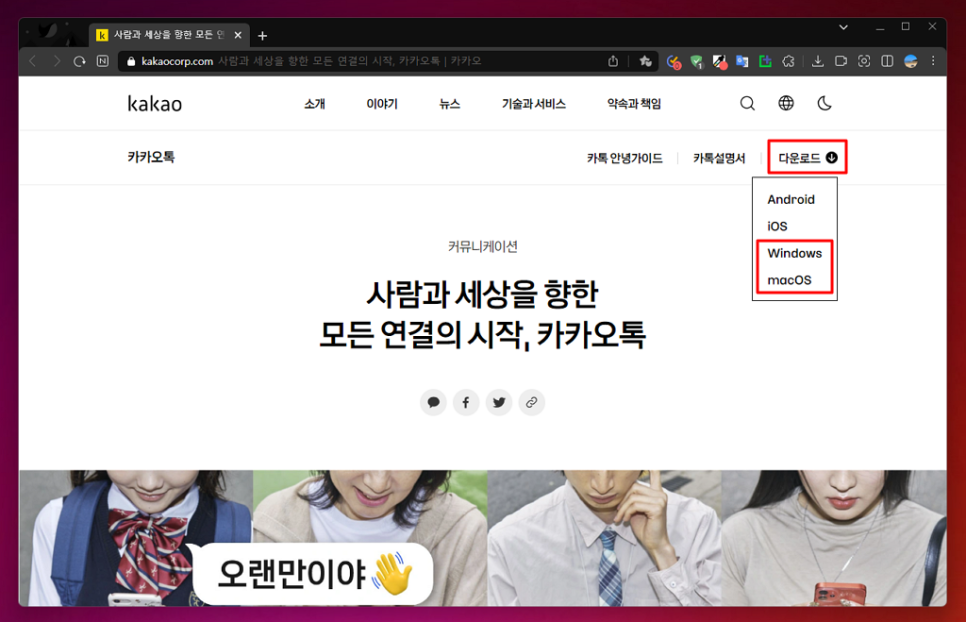Viewport: 966px width, 622px height.
Task: Click the 커뮤니케이션 category label
Action: point(482,246)
